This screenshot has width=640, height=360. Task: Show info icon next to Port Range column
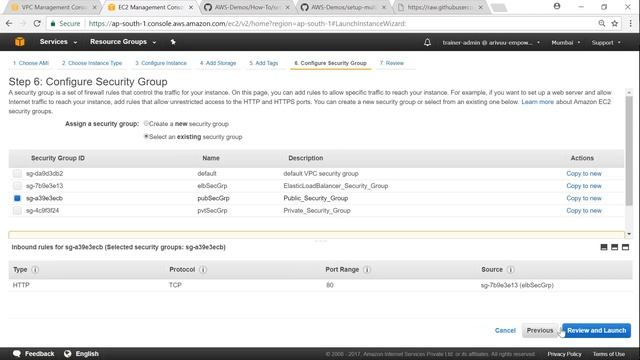coord(367,270)
